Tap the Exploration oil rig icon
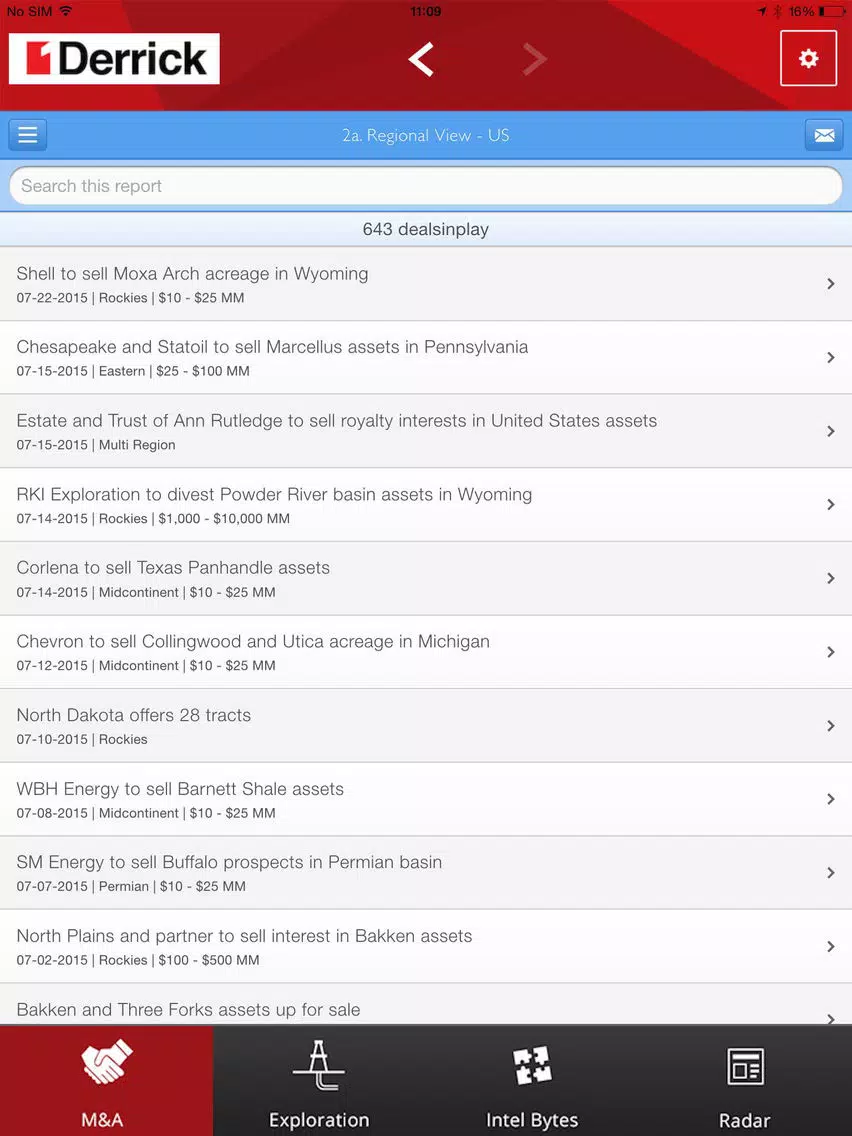The image size is (852, 1136). (x=319, y=1065)
